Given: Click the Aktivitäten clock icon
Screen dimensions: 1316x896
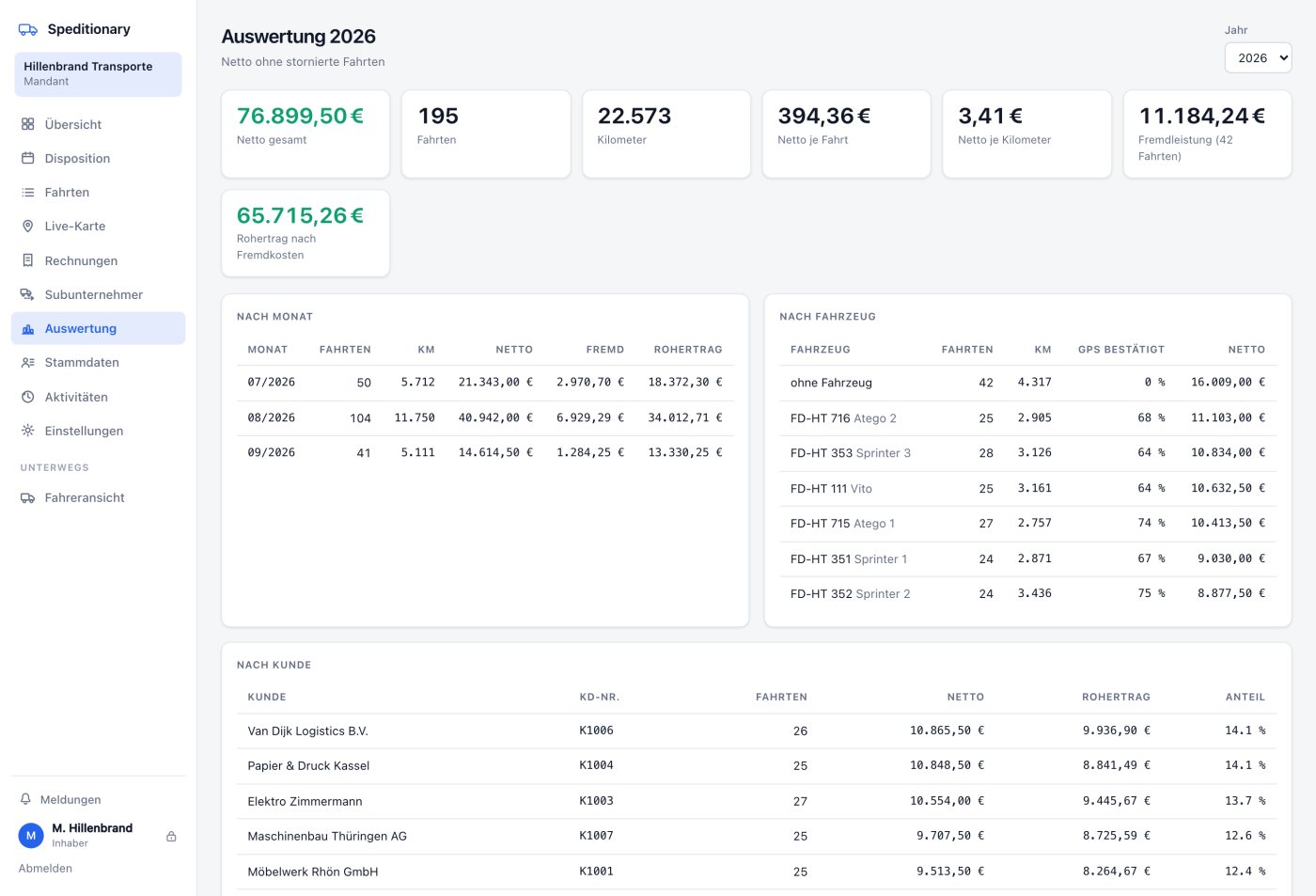Looking at the screenshot, I should coord(28,397).
